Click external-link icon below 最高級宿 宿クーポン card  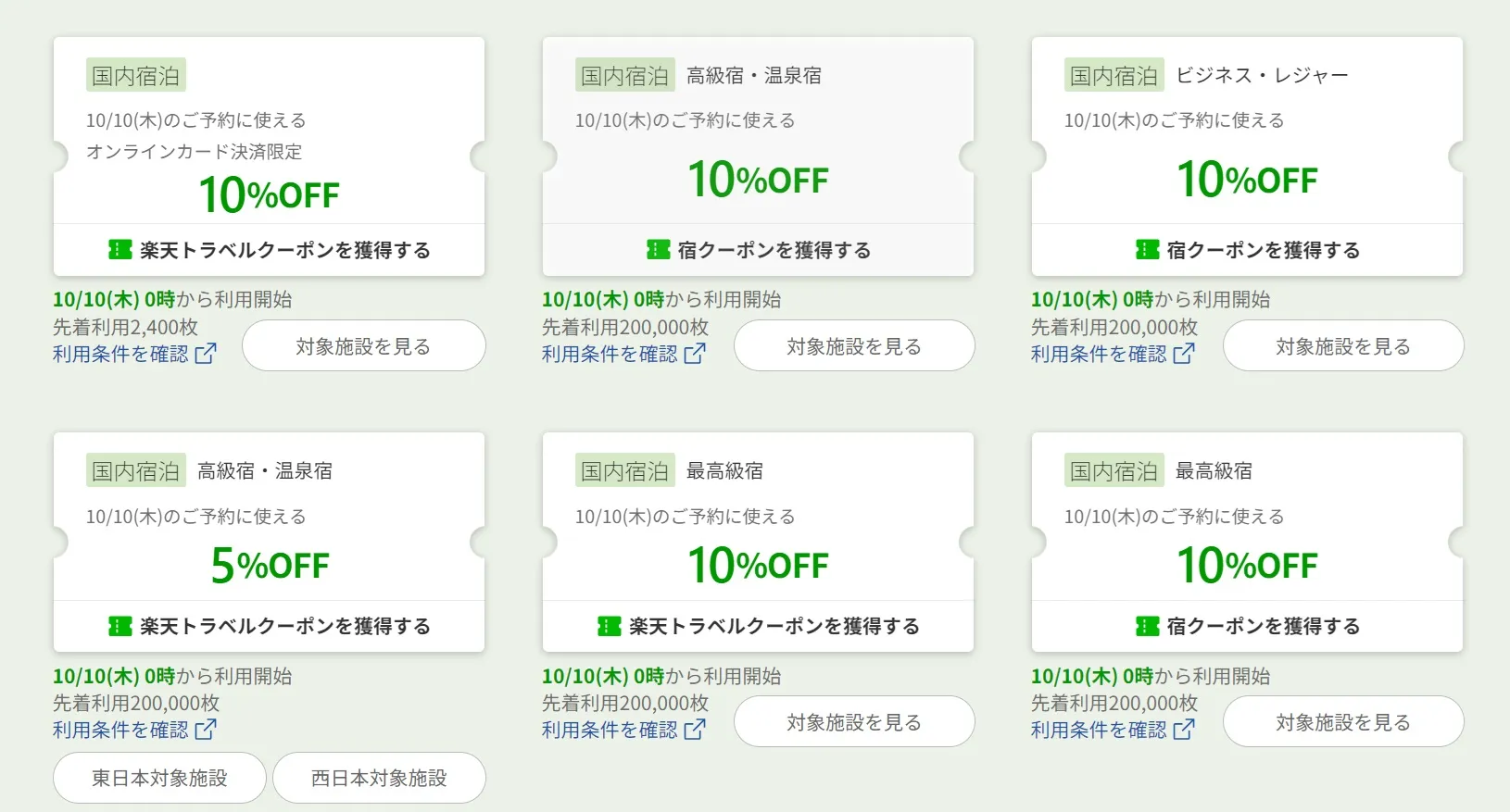pyautogui.click(x=1184, y=730)
